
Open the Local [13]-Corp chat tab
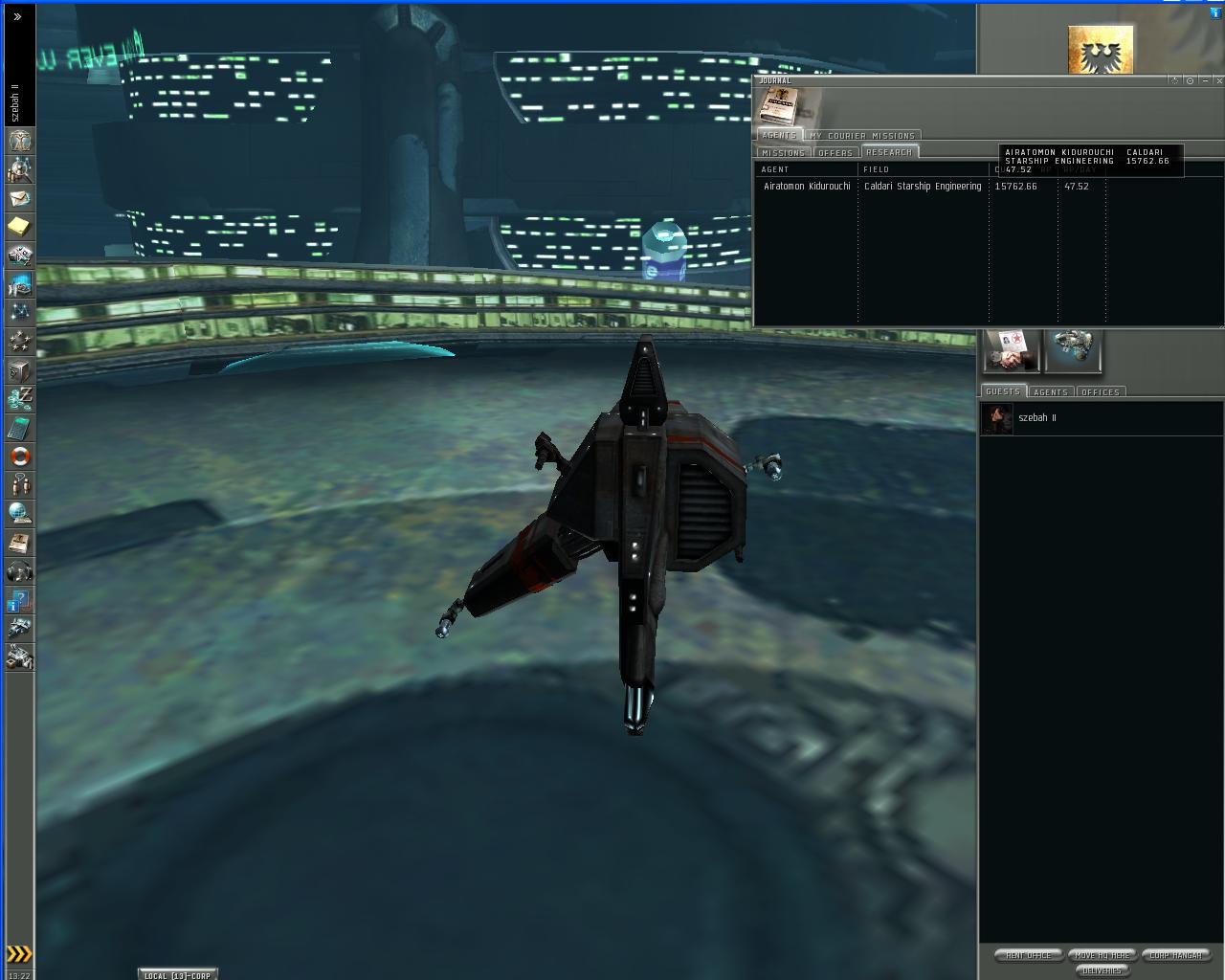click(x=177, y=975)
